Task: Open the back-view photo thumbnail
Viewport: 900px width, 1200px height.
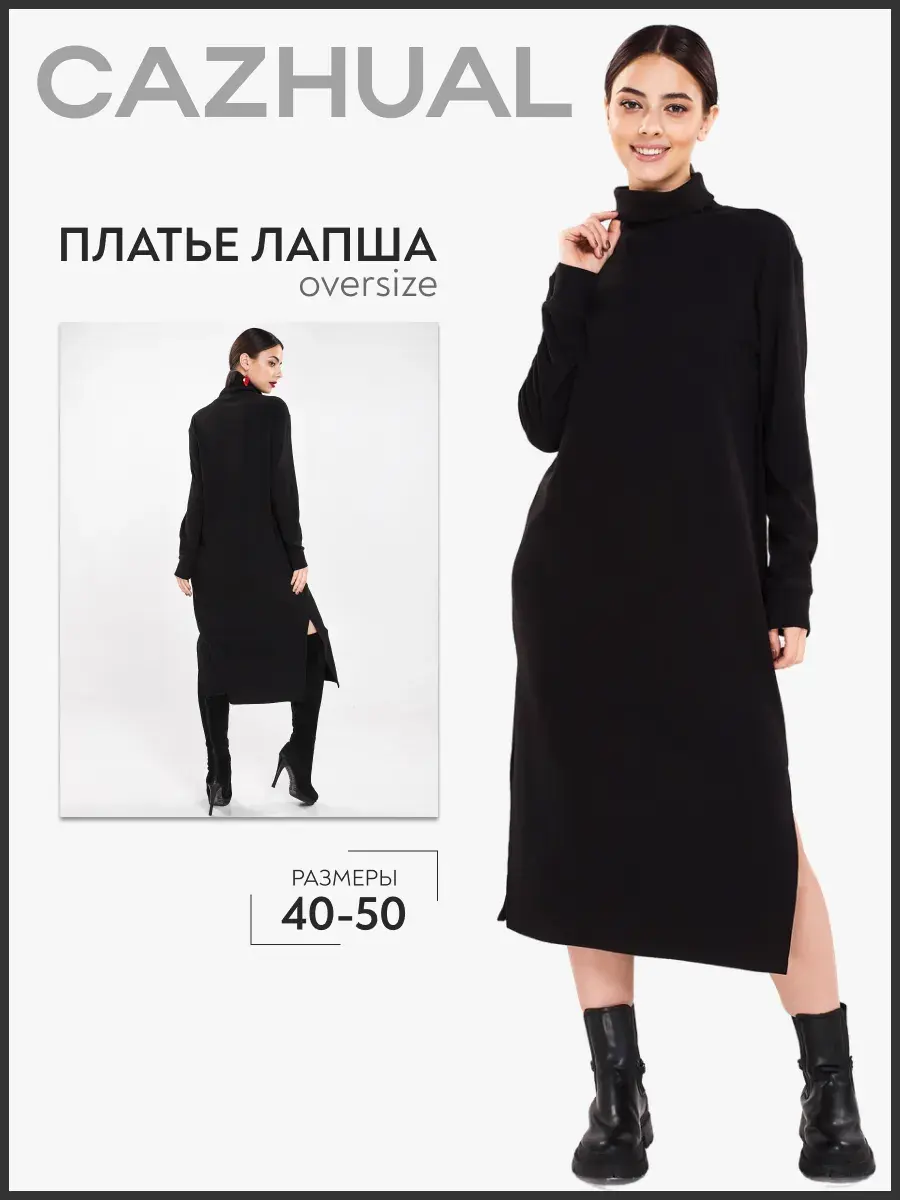Action: tap(248, 570)
